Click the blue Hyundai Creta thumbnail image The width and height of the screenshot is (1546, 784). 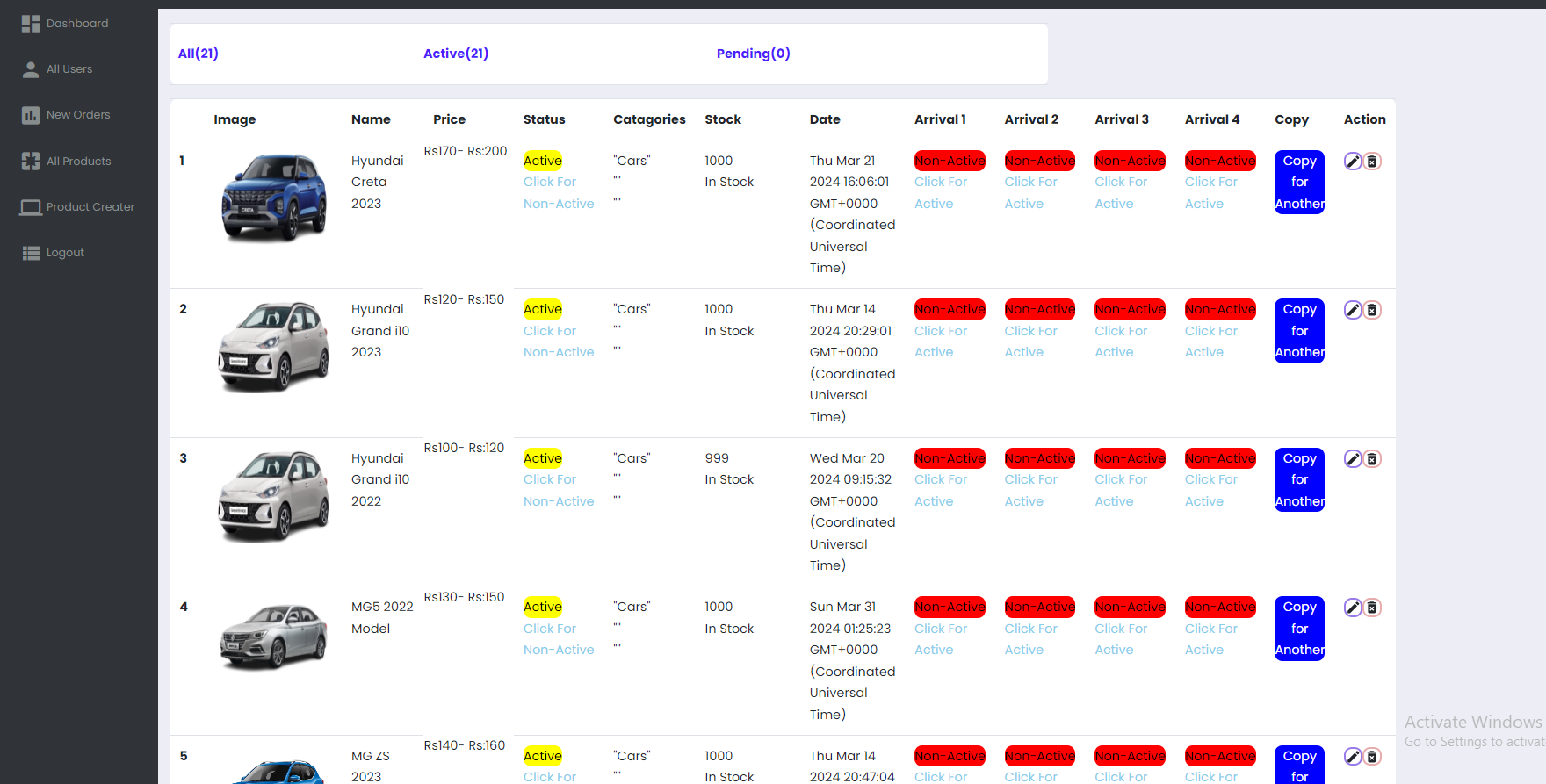coord(273,198)
